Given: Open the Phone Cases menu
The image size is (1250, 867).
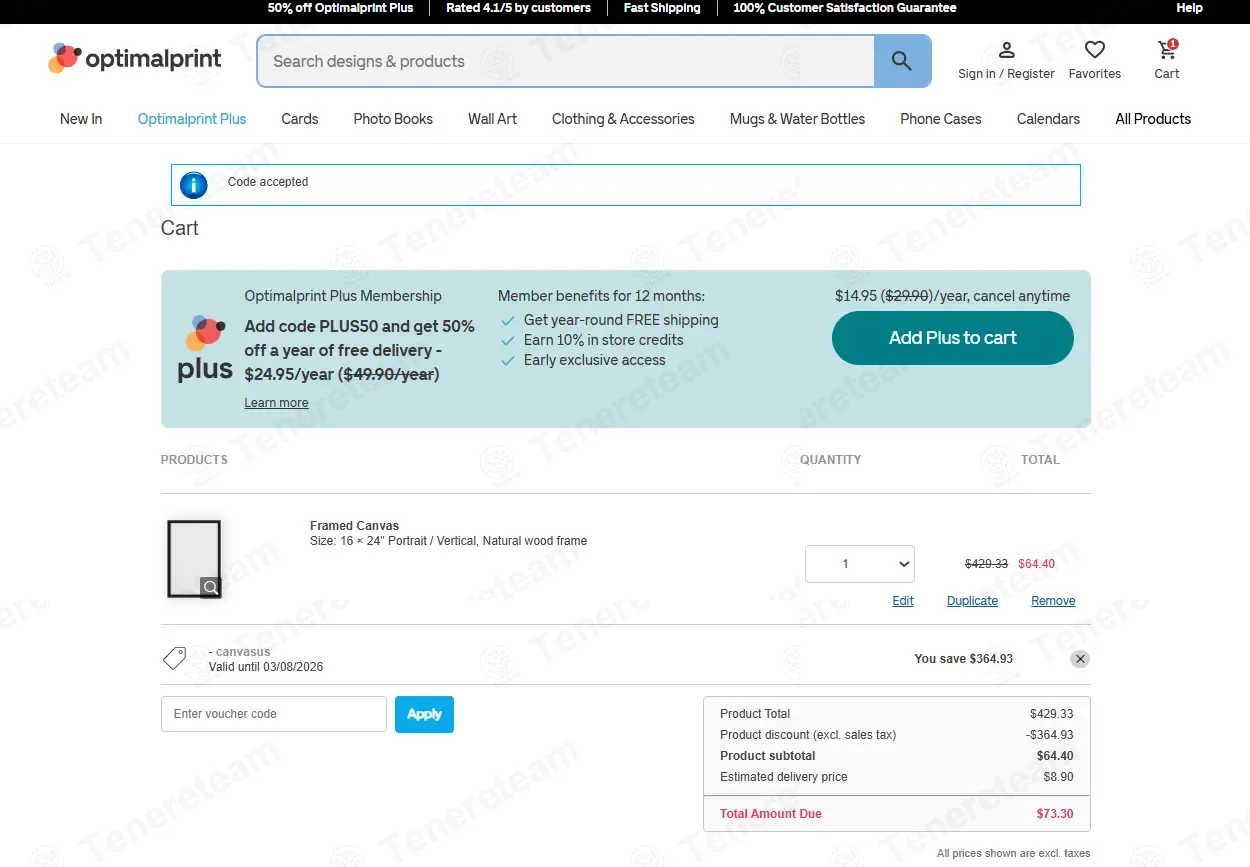Looking at the screenshot, I should click(941, 119).
